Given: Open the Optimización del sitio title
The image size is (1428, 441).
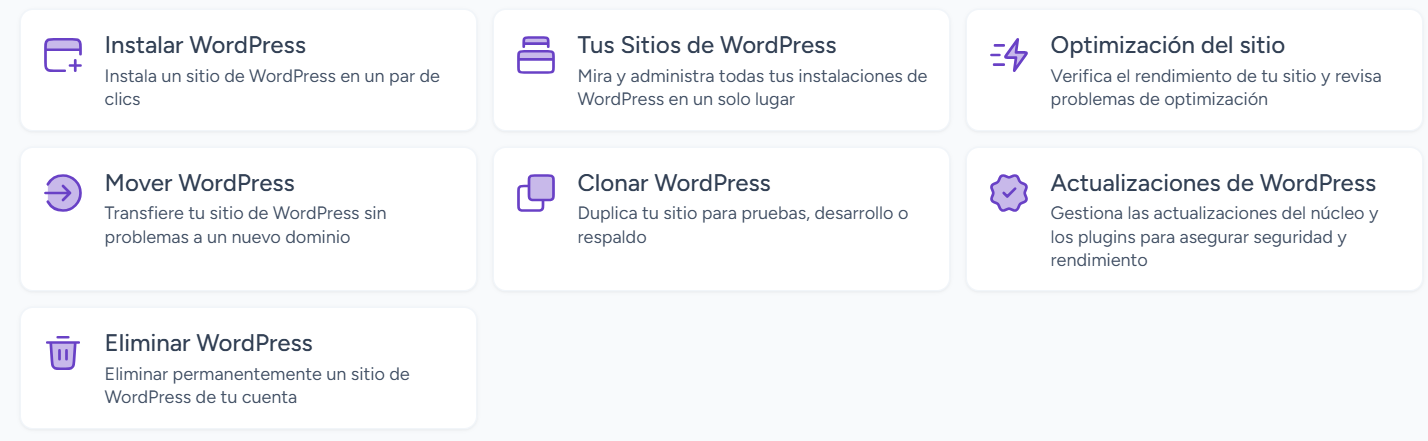Looking at the screenshot, I should pos(1167,45).
